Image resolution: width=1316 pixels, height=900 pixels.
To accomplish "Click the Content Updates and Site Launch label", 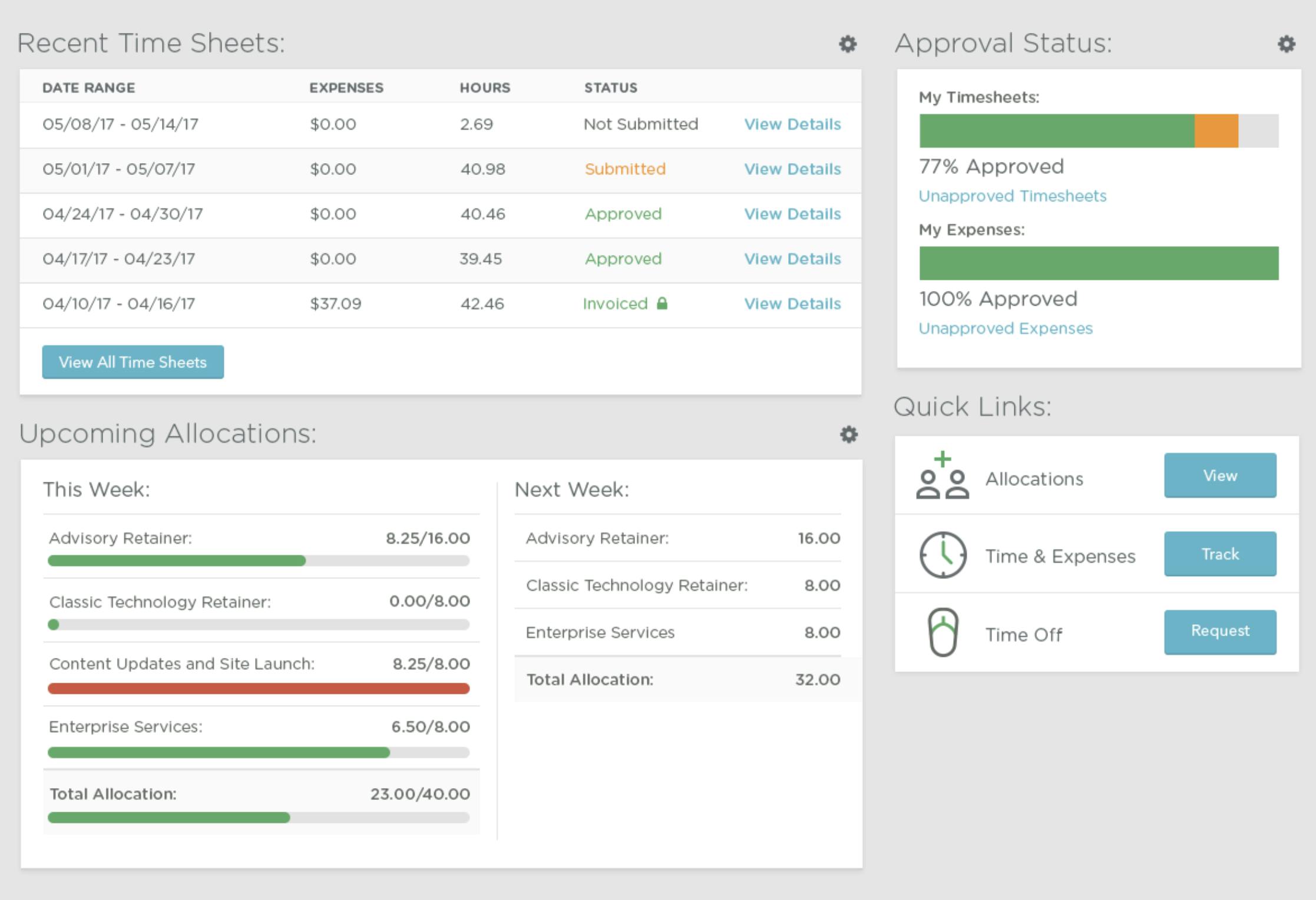I will [x=182, y=664].
